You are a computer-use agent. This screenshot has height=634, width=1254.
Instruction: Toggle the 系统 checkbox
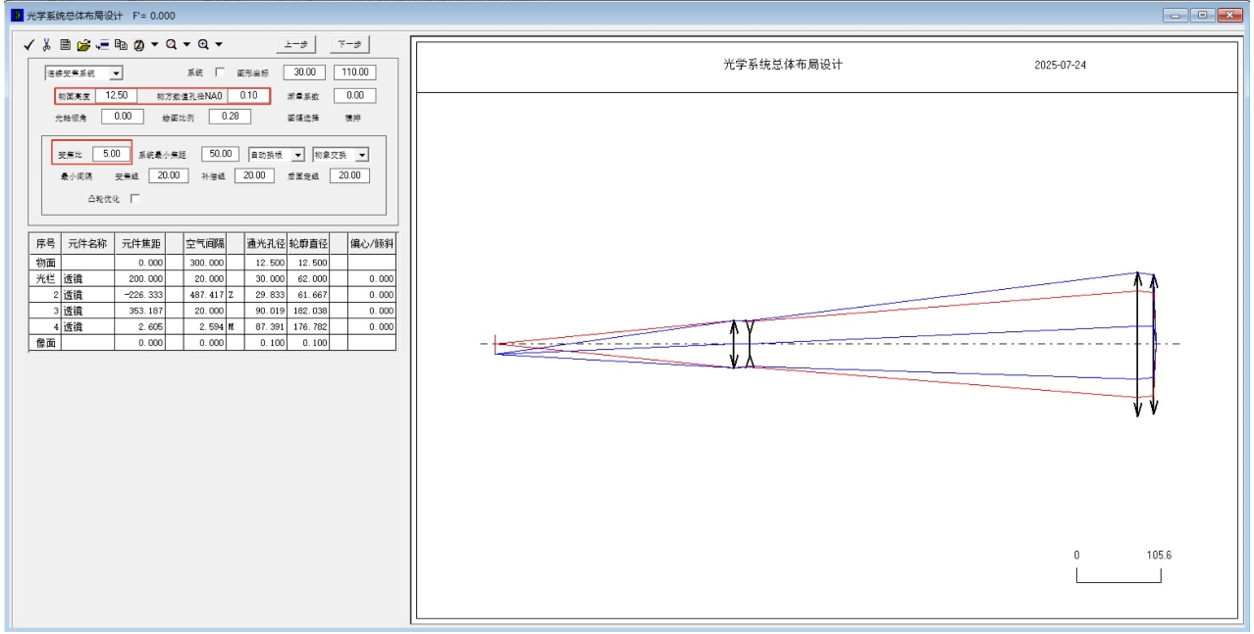click(x=220, y=72)
